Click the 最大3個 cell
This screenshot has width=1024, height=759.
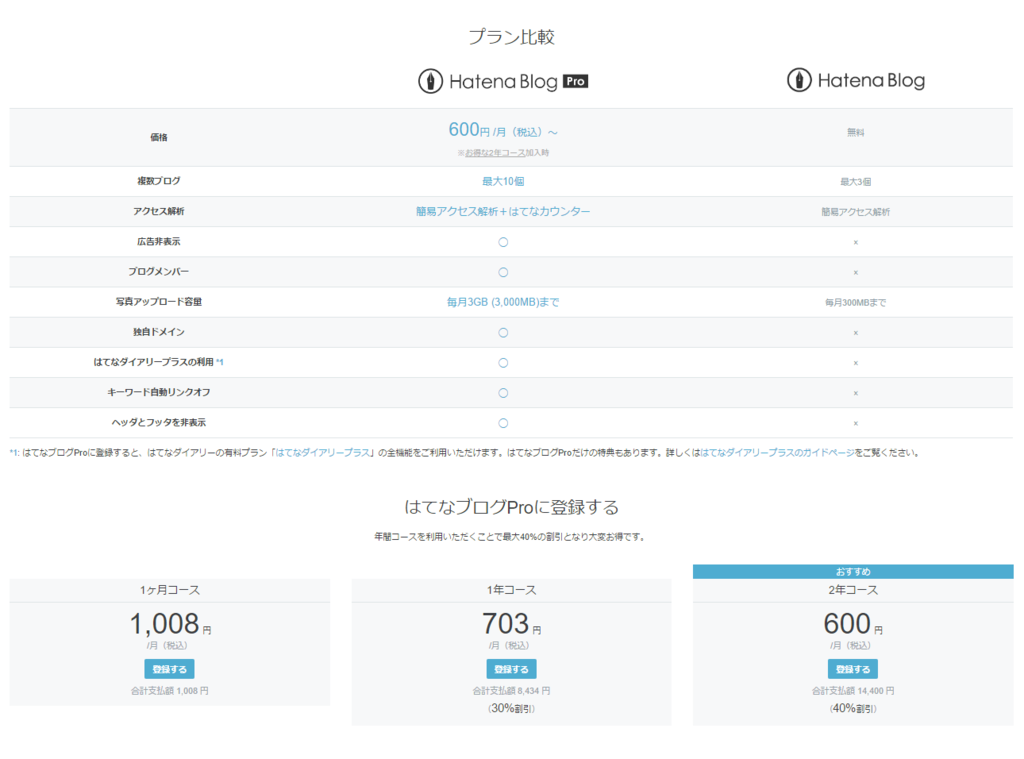point(856,182)
